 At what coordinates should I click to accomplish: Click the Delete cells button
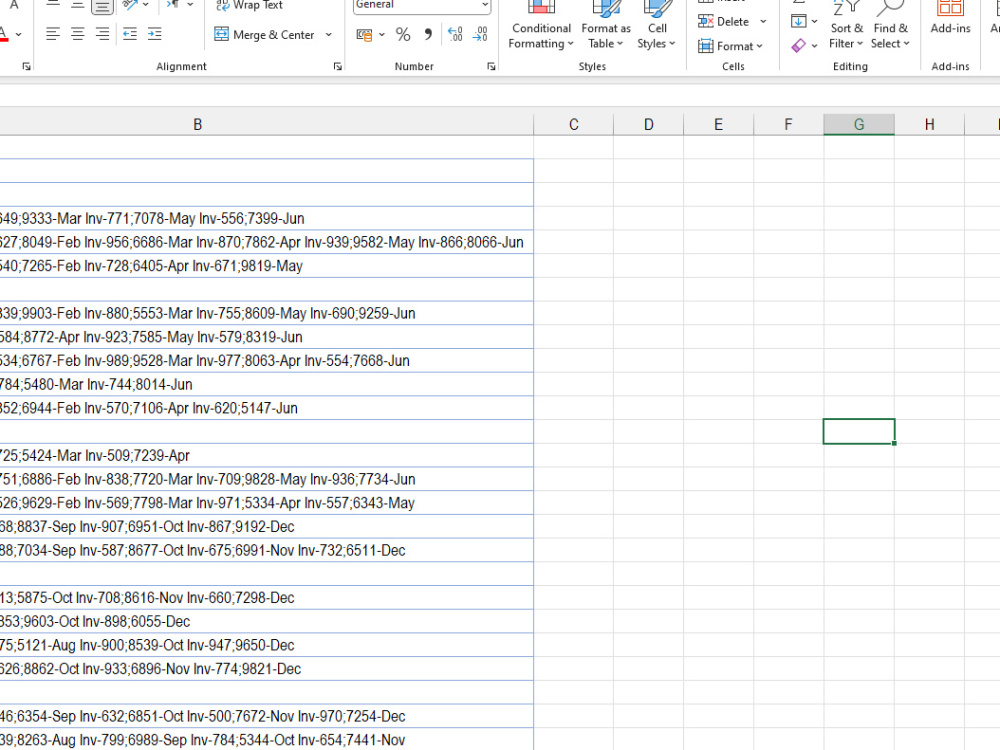[724, 22]
